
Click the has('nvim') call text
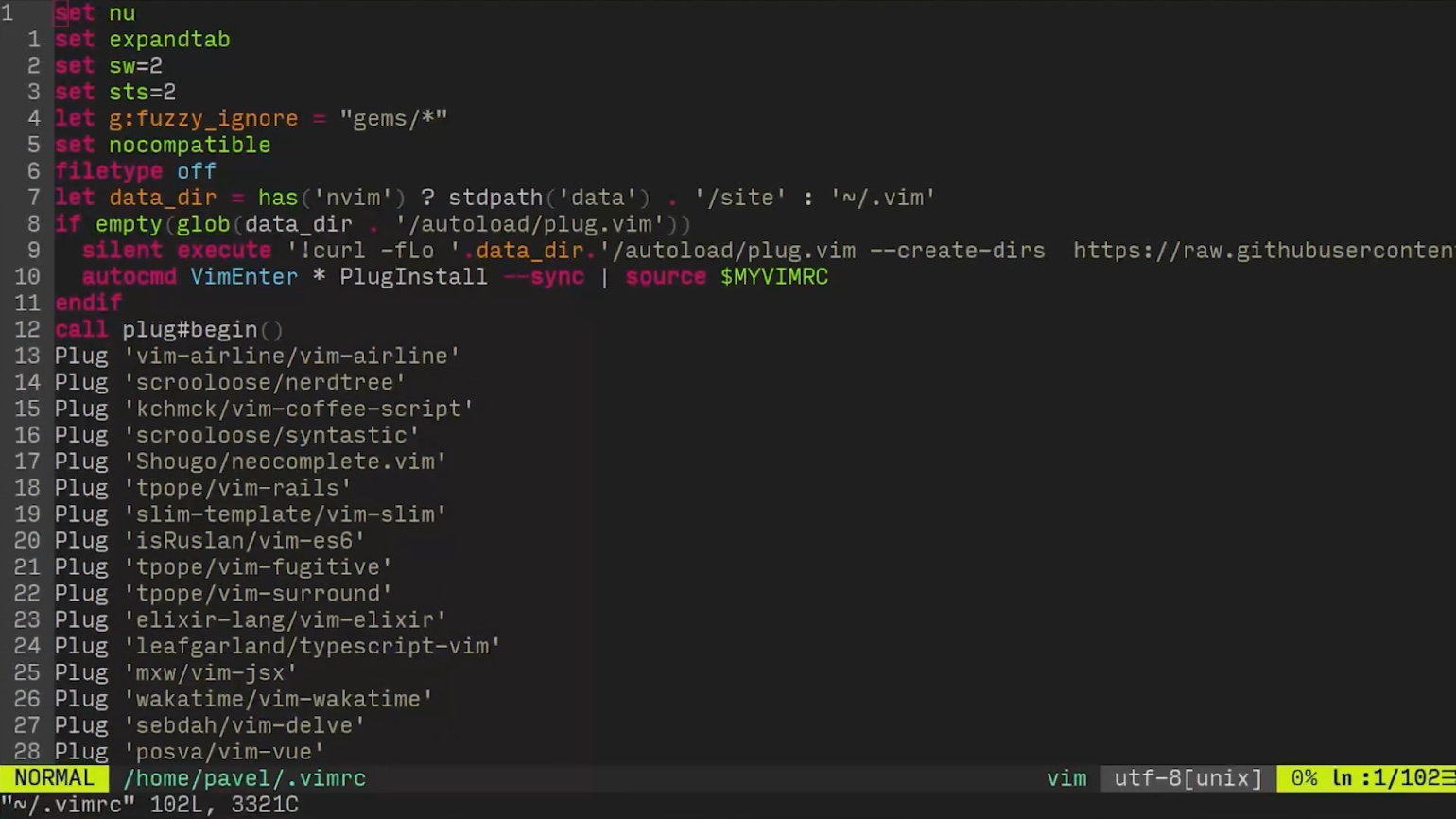point(332,199)
